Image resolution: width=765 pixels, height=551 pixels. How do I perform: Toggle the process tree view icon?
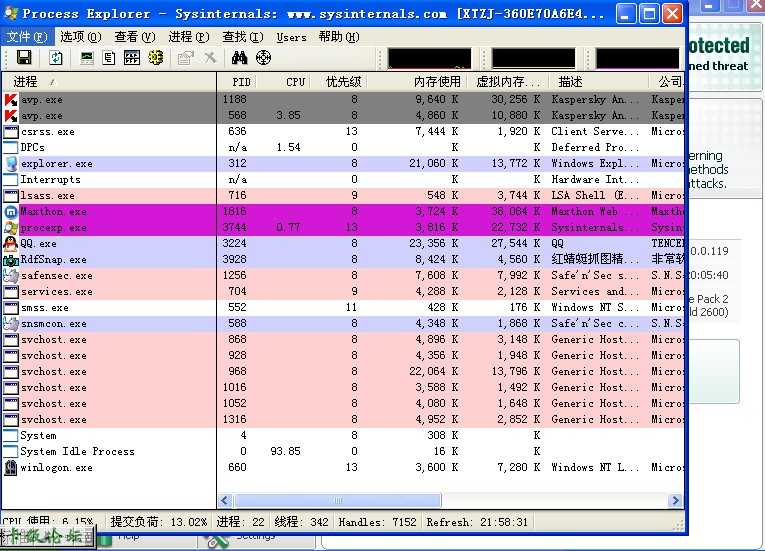point(109,58)
